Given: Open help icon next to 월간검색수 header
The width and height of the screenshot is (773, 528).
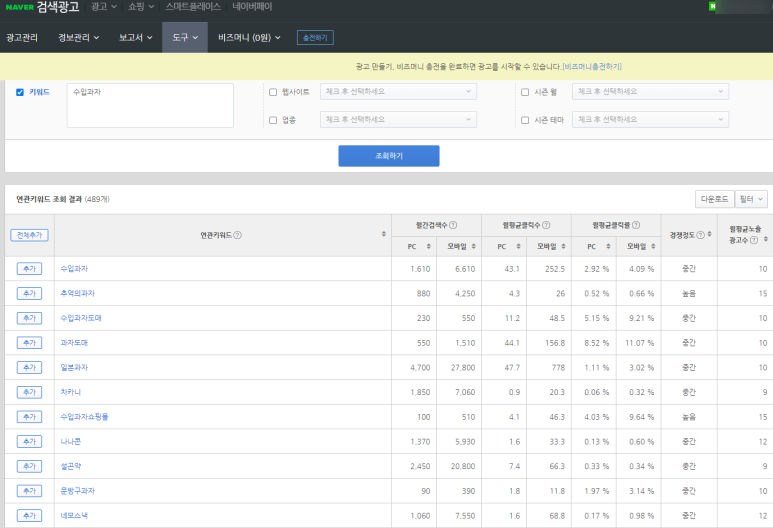Looking at the screenshot, I should pyautogui.click(x=453, y=225).
